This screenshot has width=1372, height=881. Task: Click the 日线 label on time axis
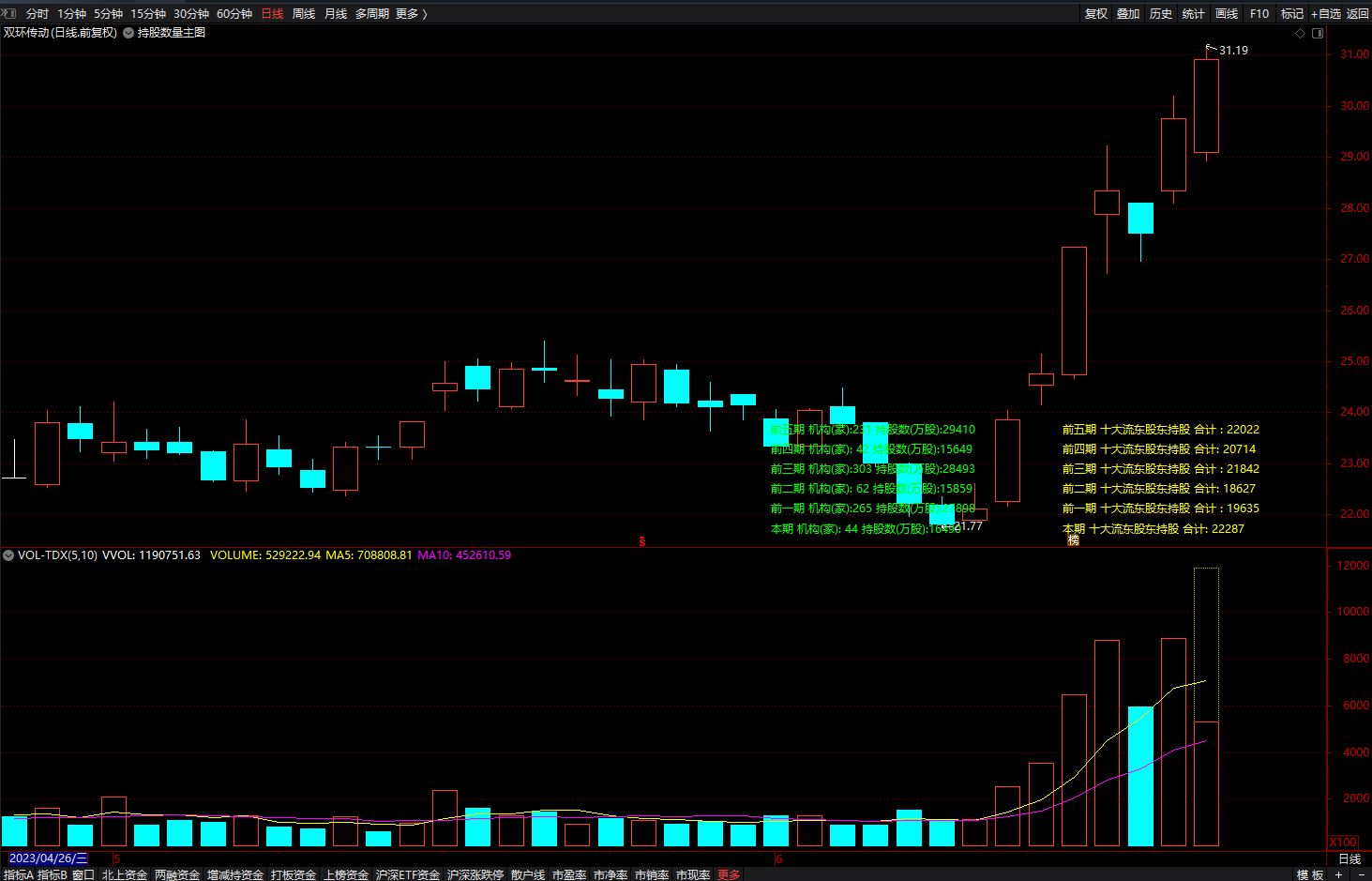point(1349,858)
